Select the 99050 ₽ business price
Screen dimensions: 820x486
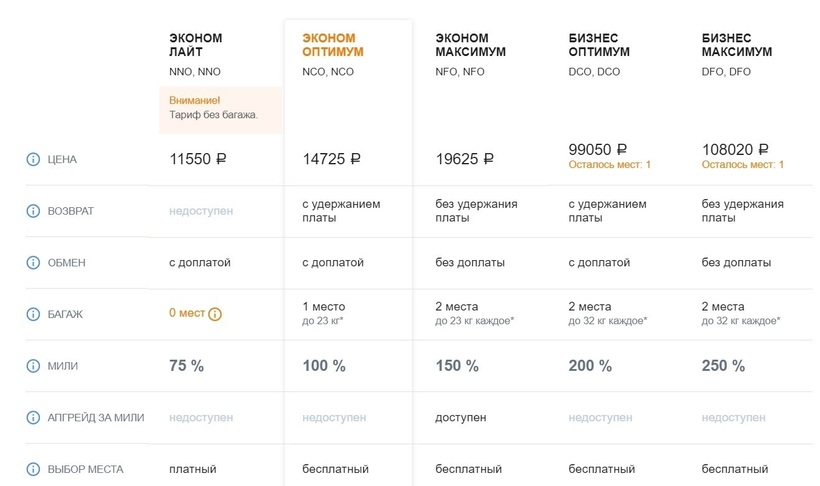[597, 149]
